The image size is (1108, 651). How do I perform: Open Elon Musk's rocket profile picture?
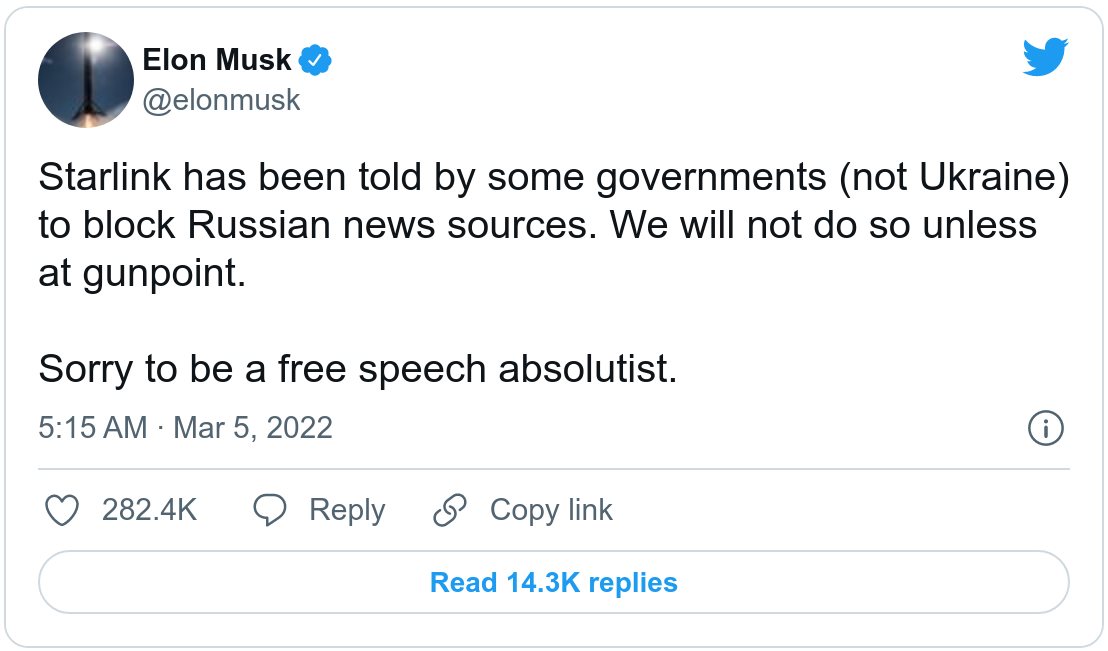[x=86, y=80]
